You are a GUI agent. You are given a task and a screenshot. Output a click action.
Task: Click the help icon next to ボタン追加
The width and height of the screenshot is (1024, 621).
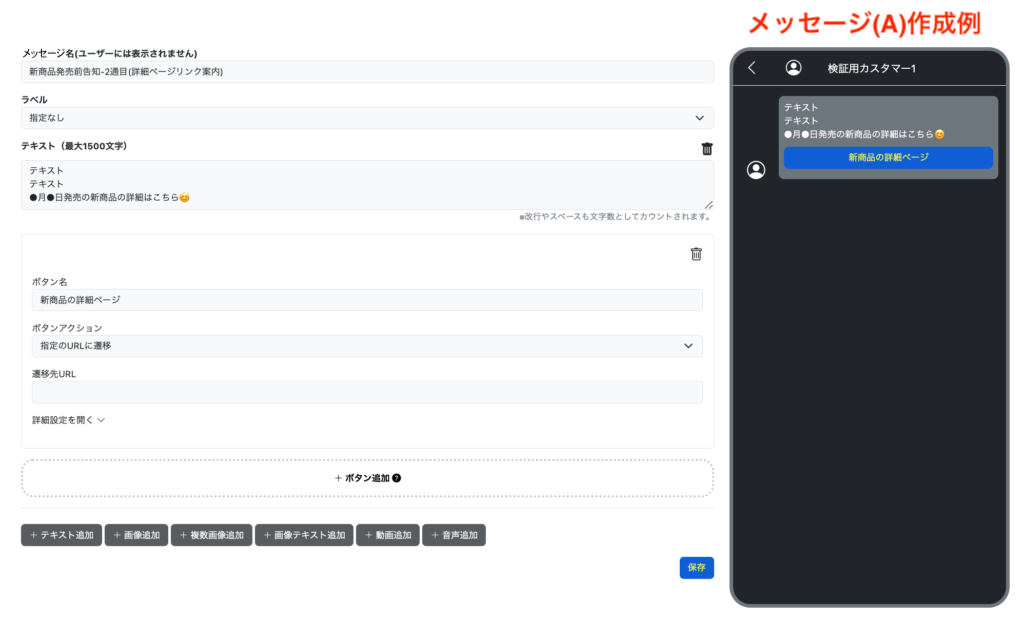[x=397, y=478]
